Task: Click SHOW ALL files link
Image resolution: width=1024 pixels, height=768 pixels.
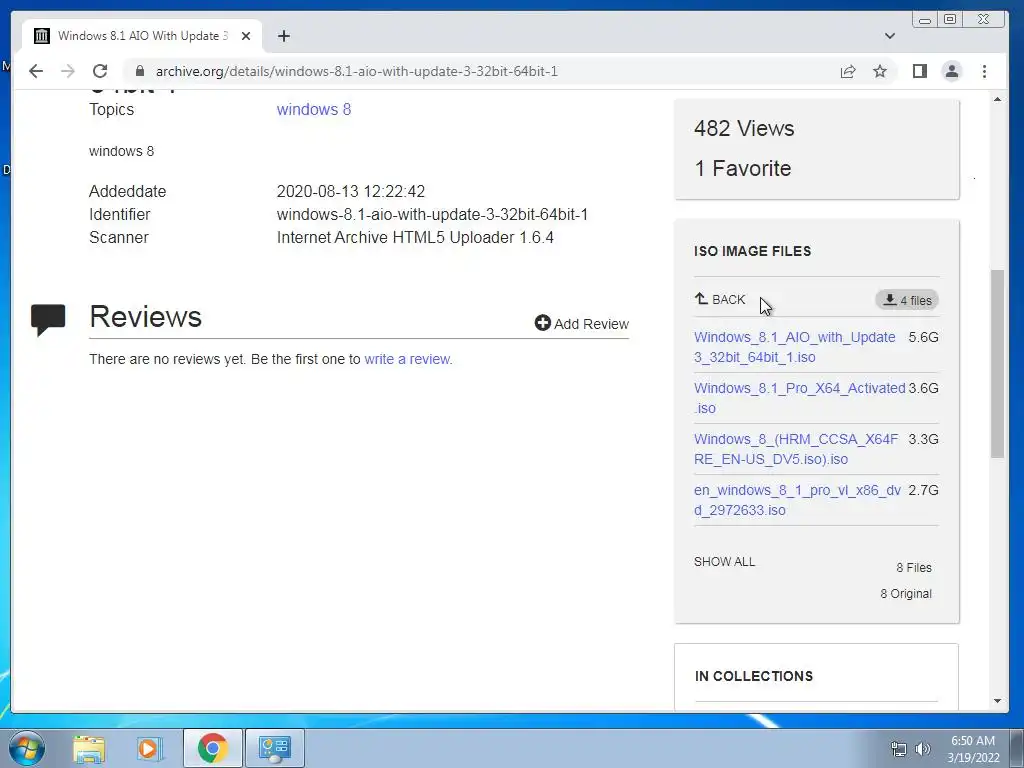Action: click(724, 562)
